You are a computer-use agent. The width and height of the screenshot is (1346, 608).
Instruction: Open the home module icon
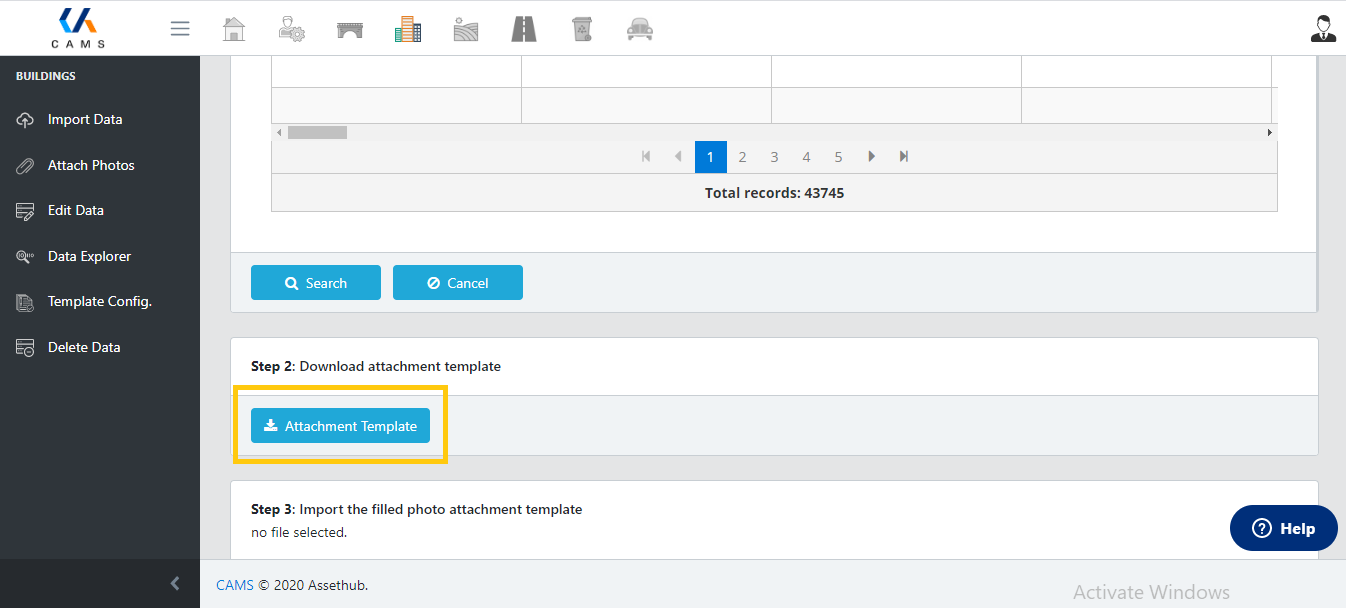point(234,29)
